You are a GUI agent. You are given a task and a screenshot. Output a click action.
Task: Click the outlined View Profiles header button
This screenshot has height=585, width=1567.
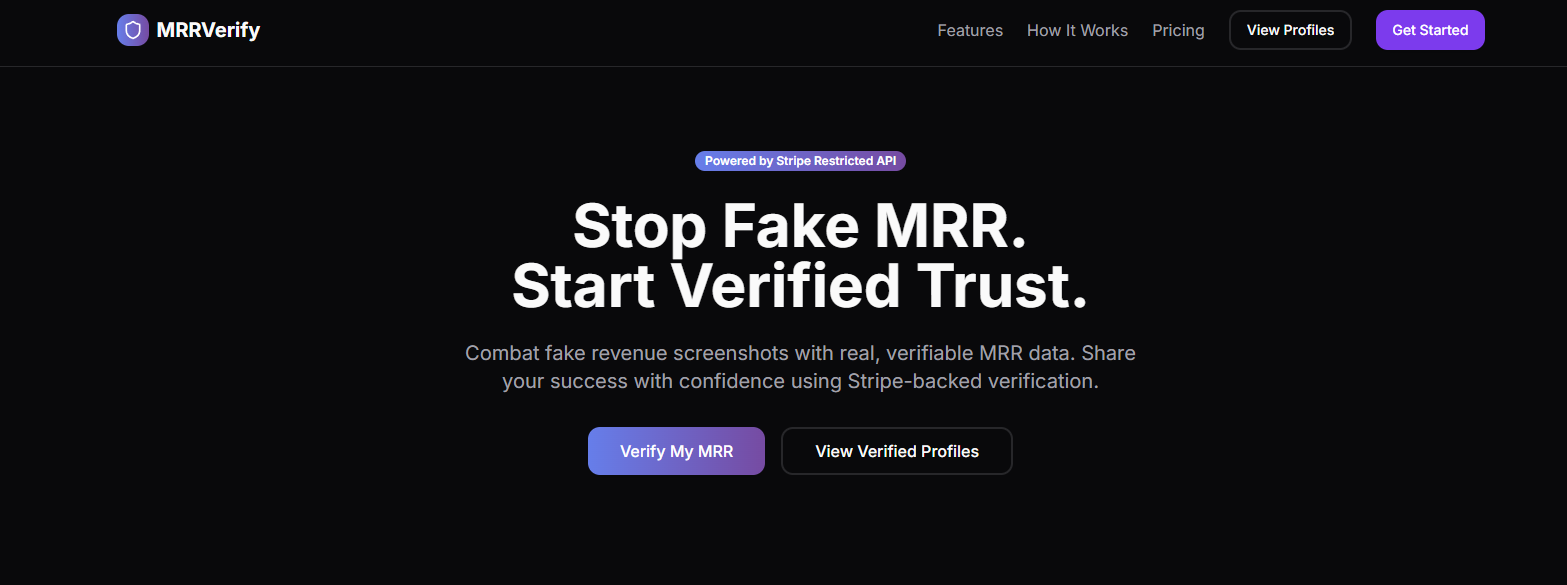click(x=1289, y=30)
